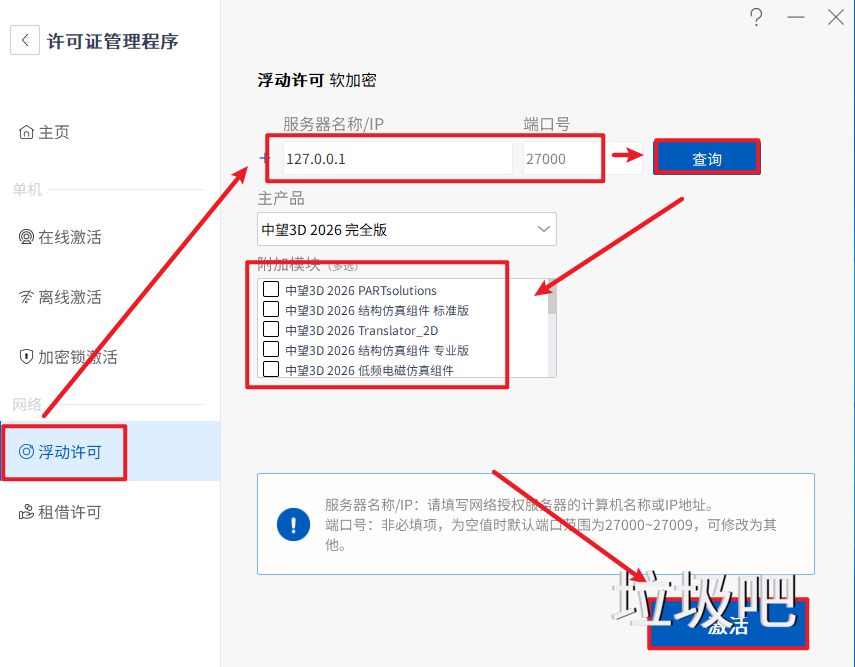Tick the Translator_2D module checkbox
The image size is (855, 667).
coord(270,330)
